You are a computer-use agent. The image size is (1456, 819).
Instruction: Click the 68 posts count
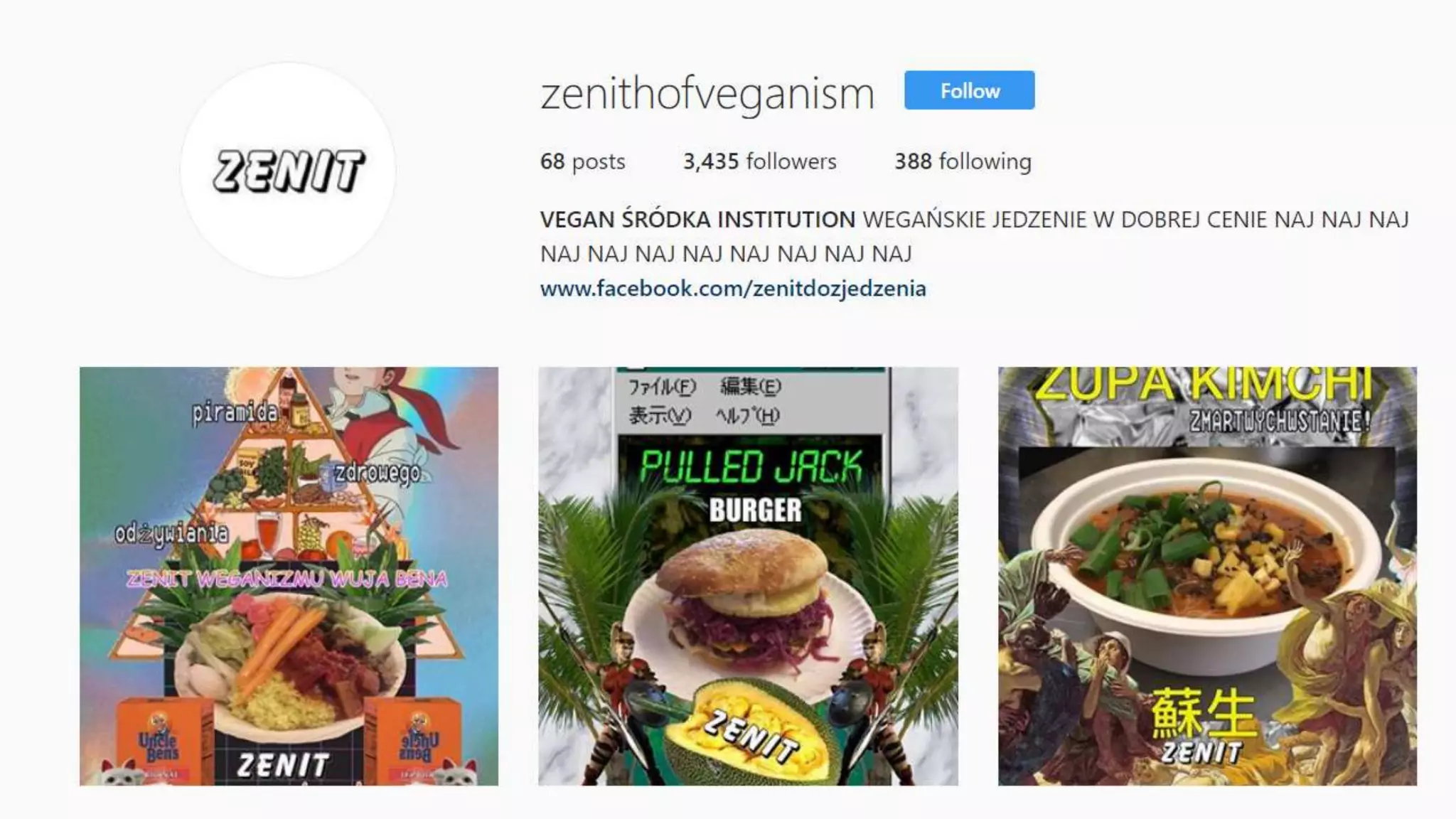click(582, 161)
